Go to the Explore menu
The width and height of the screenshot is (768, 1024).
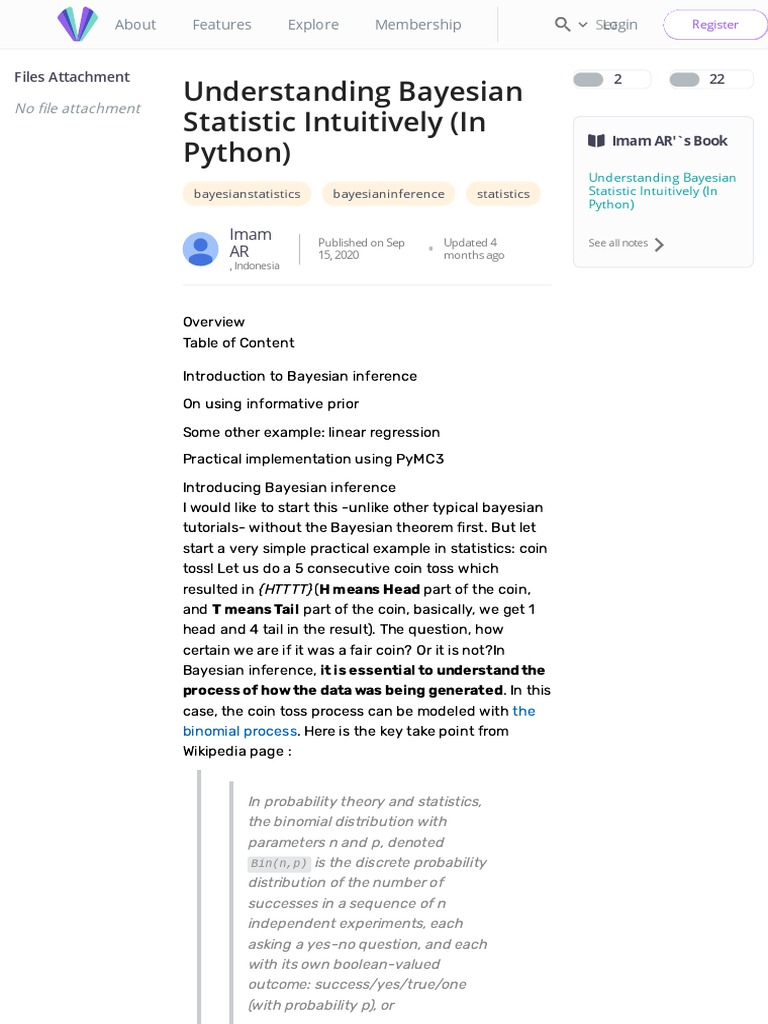(313, 24)
